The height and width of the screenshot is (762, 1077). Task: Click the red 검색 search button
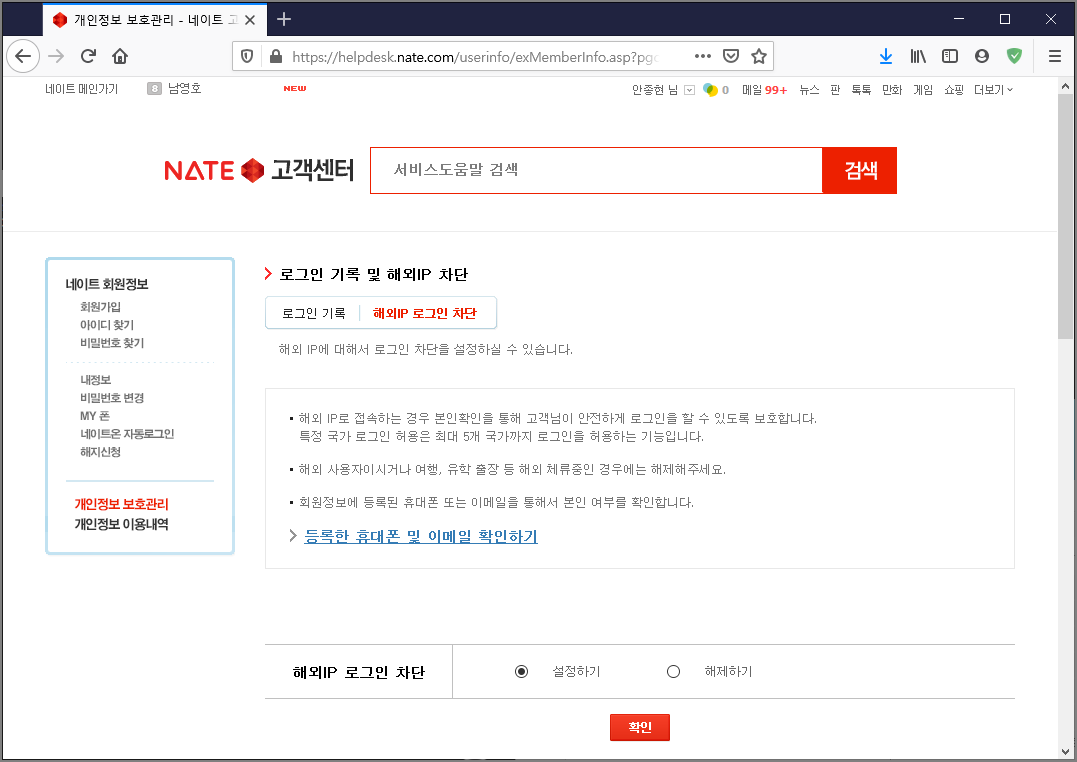[x=859, y=170]
